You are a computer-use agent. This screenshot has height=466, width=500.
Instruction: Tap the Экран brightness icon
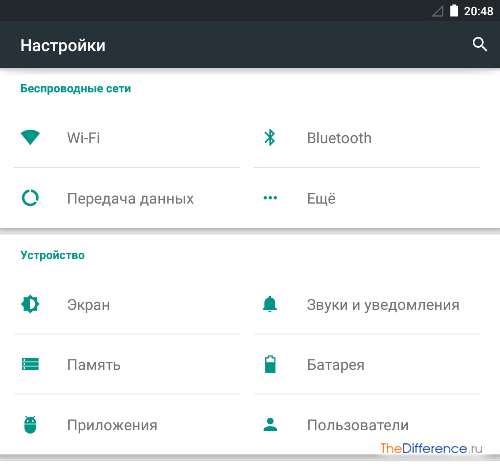[x=30, y=304]
